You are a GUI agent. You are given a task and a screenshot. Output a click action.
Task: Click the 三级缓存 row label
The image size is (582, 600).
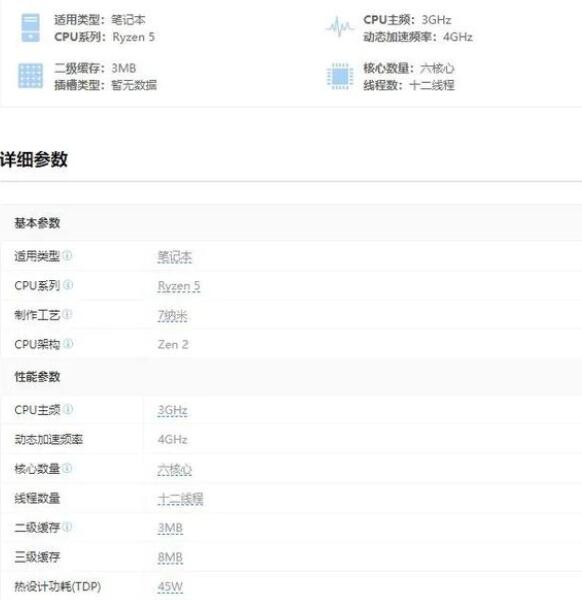(x=37, y=557)
